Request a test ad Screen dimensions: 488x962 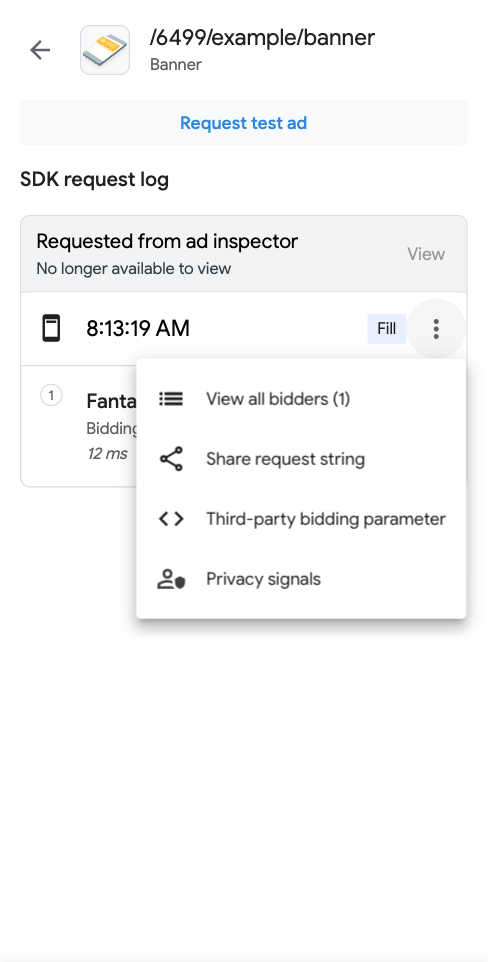[244, 123]
